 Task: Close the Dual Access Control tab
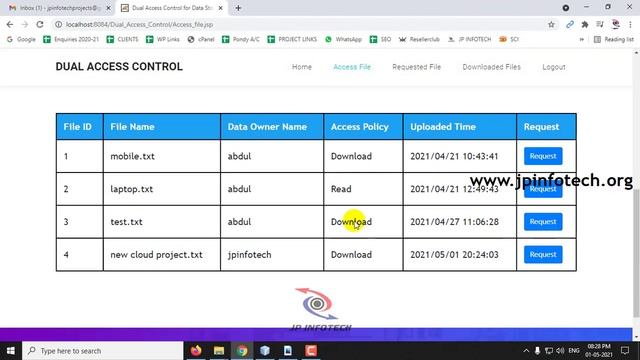[x=220, y=8]
